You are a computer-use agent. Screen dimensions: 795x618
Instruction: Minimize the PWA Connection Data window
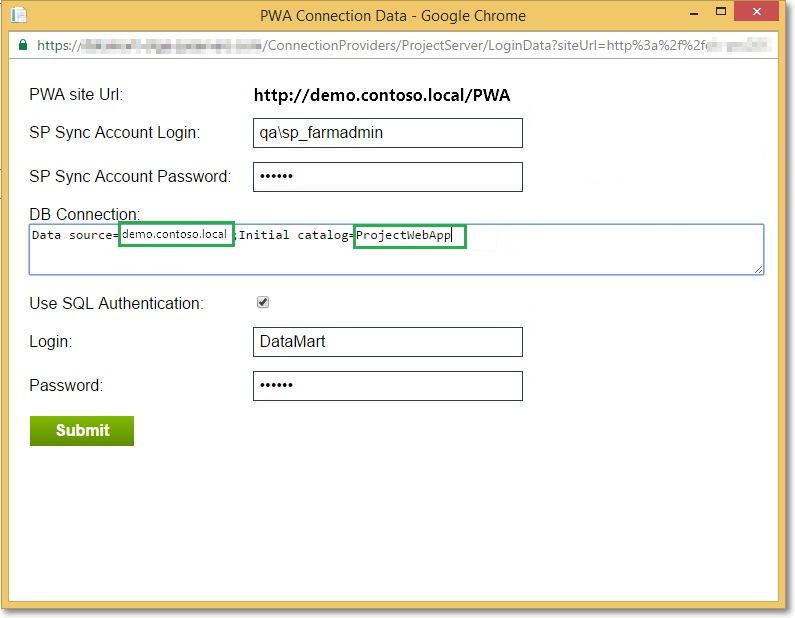(694, 13)
